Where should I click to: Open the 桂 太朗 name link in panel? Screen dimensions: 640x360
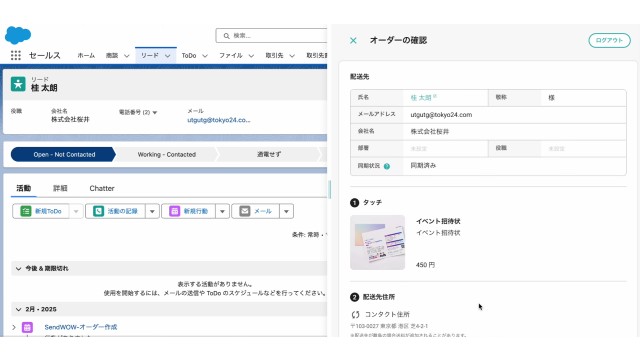(x=421, y=98)
